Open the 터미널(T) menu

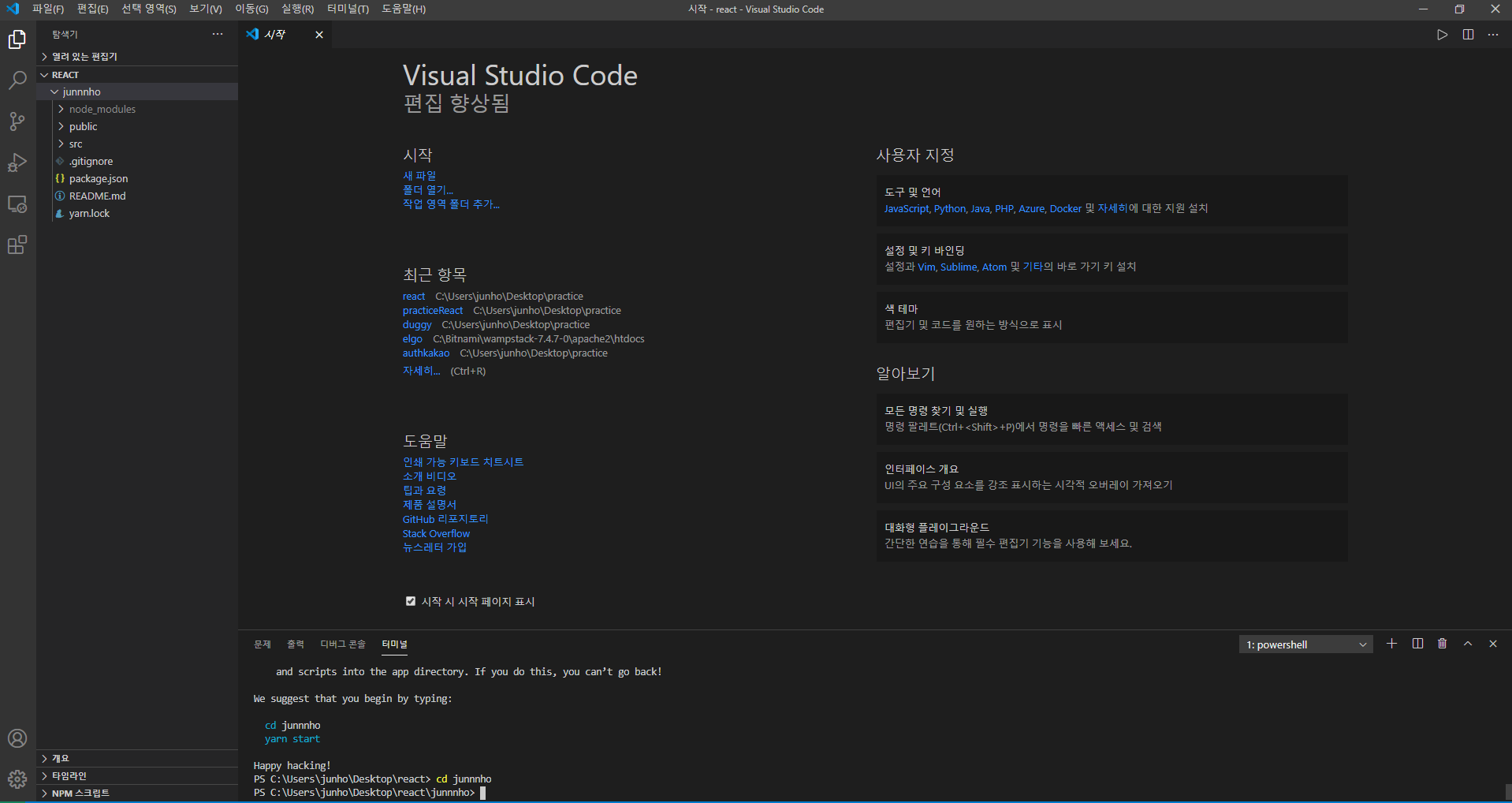pos(348,9)
